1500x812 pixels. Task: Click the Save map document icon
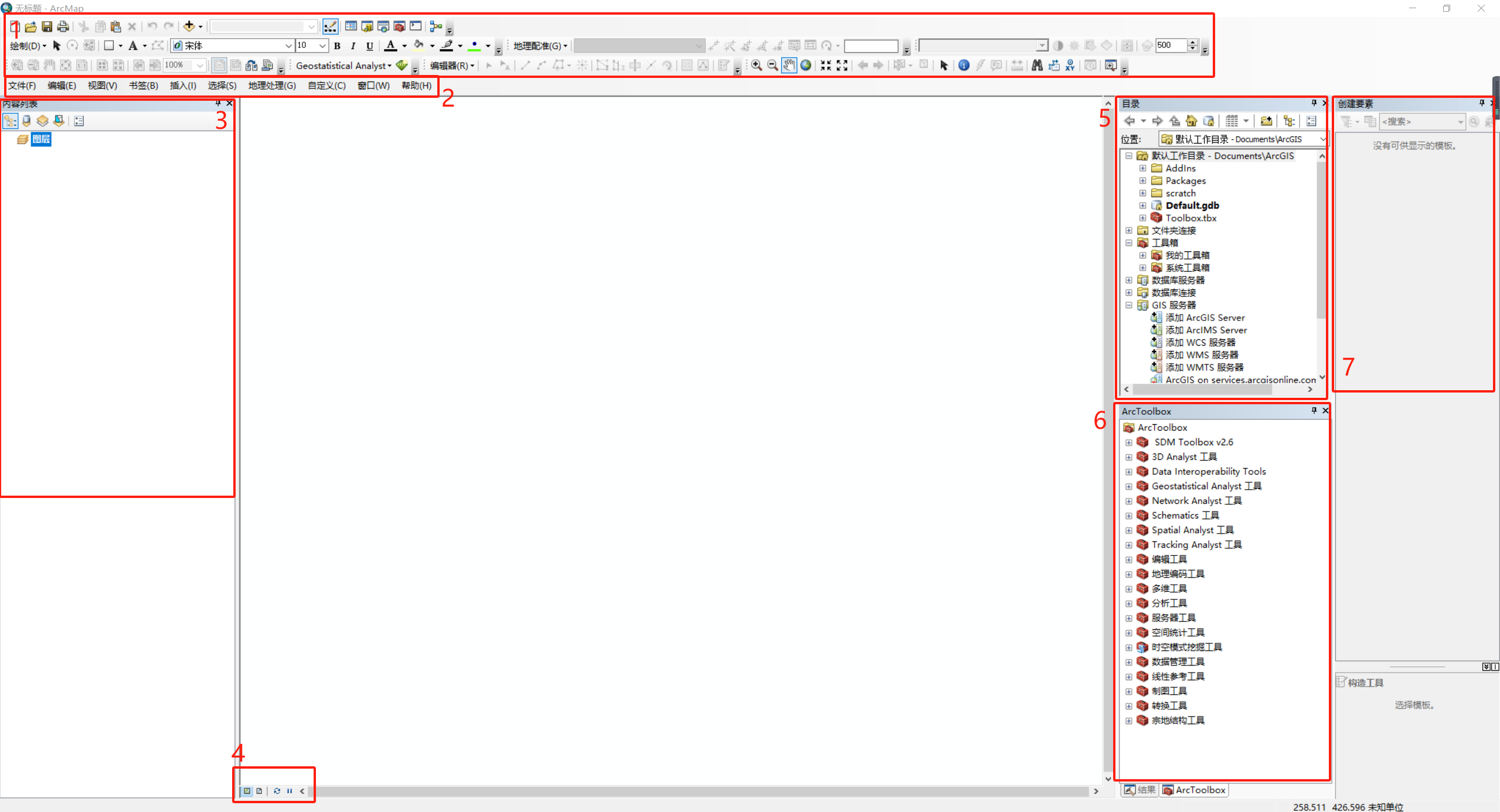[x=47, y=26]
